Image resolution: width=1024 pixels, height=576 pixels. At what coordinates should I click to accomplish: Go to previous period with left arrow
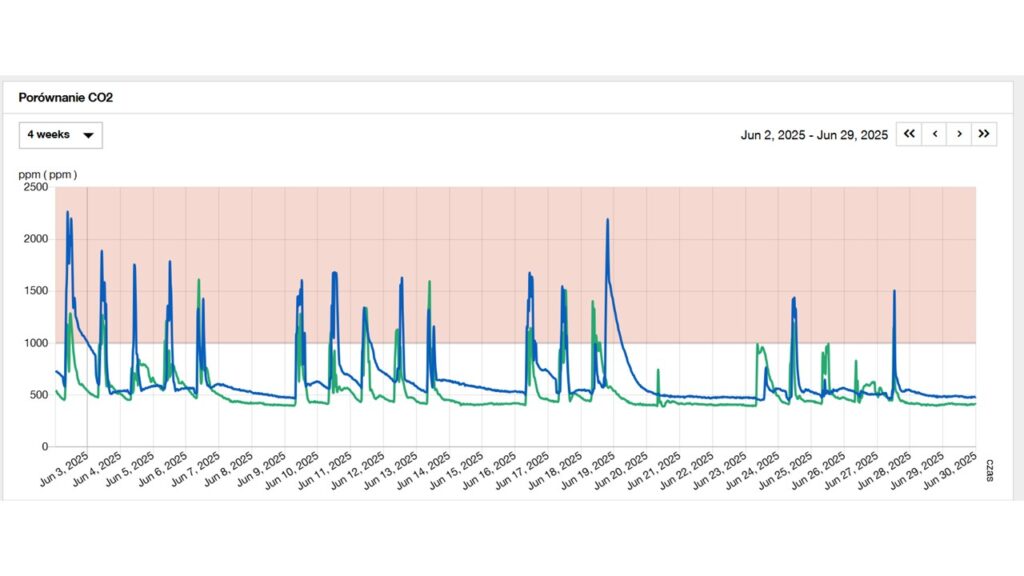935,134
